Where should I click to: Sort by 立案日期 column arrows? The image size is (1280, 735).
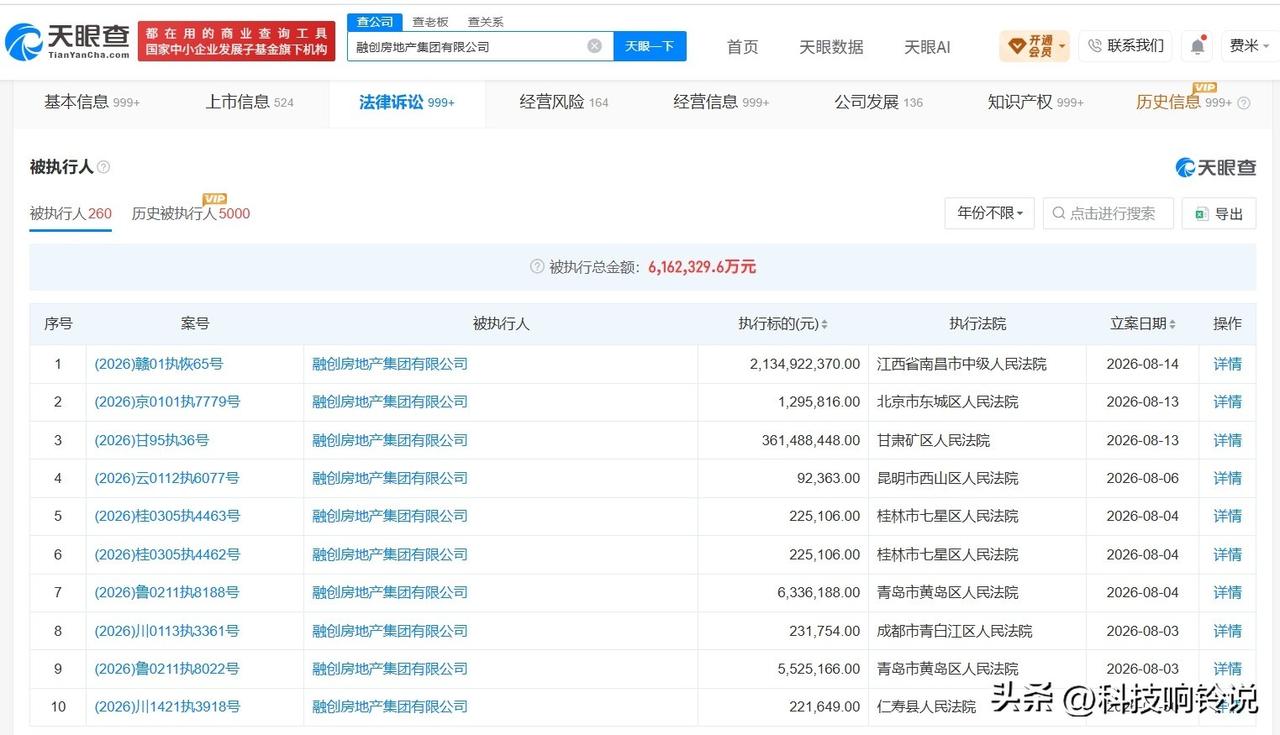(x=1172, y=324)
